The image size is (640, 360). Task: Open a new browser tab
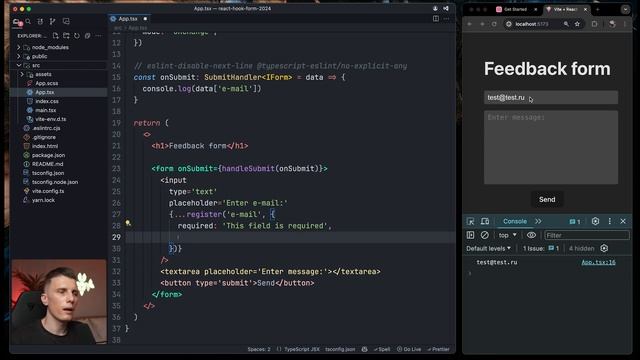pos(598,9)
